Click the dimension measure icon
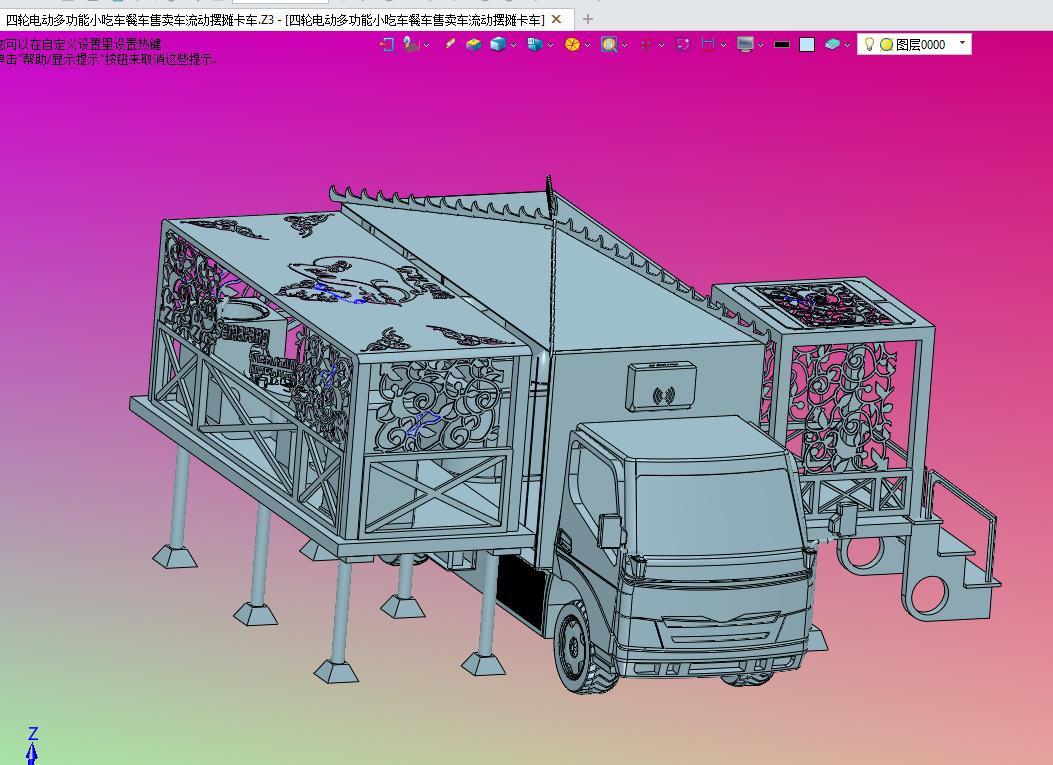Screen dimensions: 1053x765 708,44
